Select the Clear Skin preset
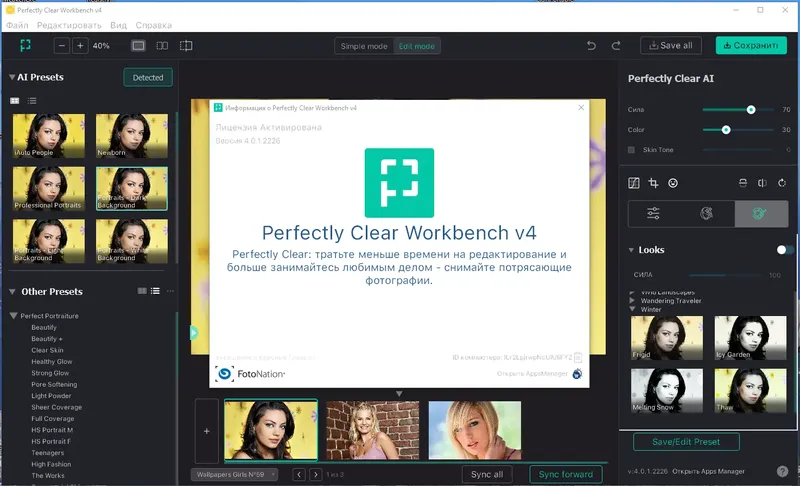 [47, 350]
